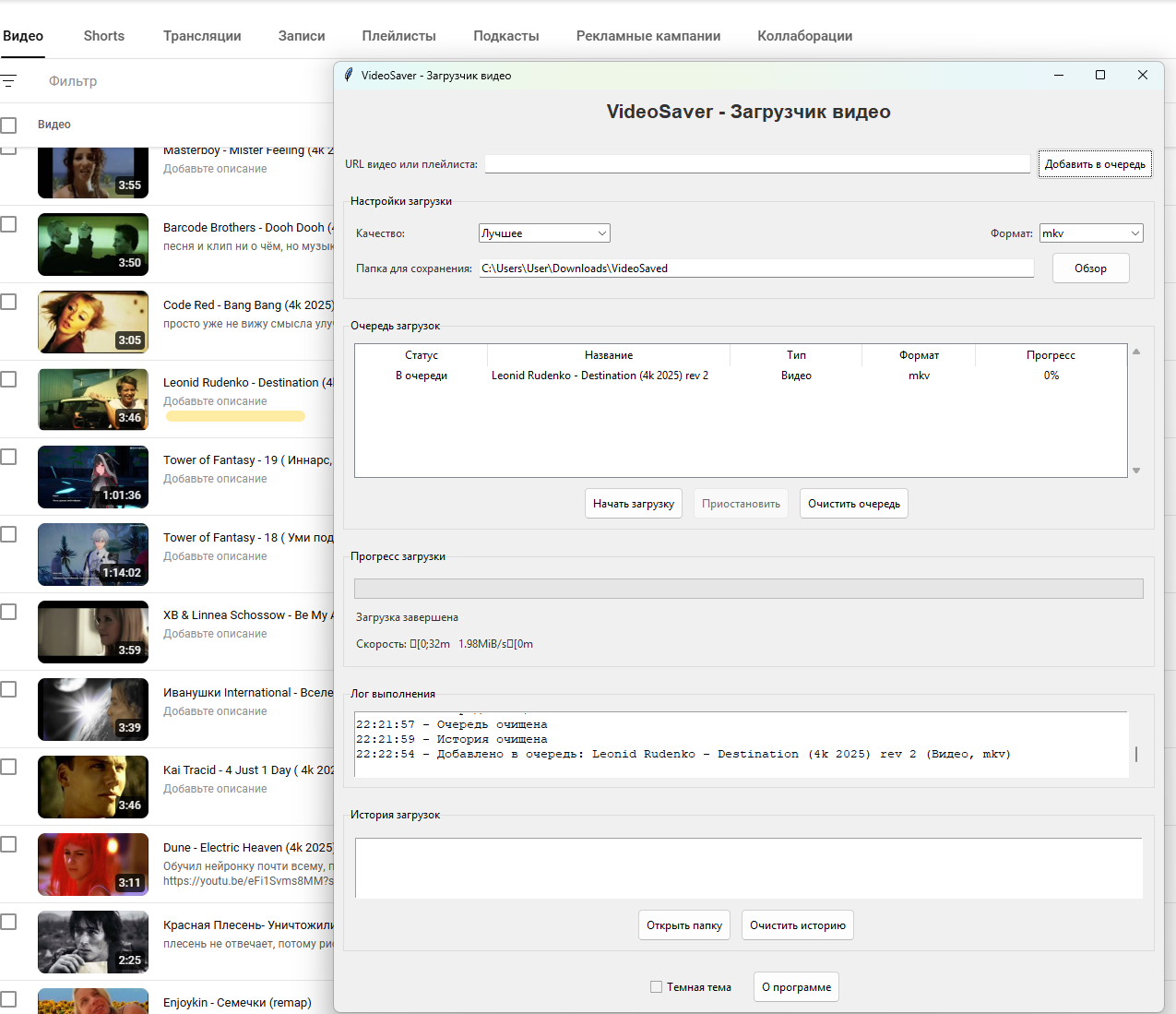Switch to the Подкасты tab

pyautogui.click(x=506, y=36)
